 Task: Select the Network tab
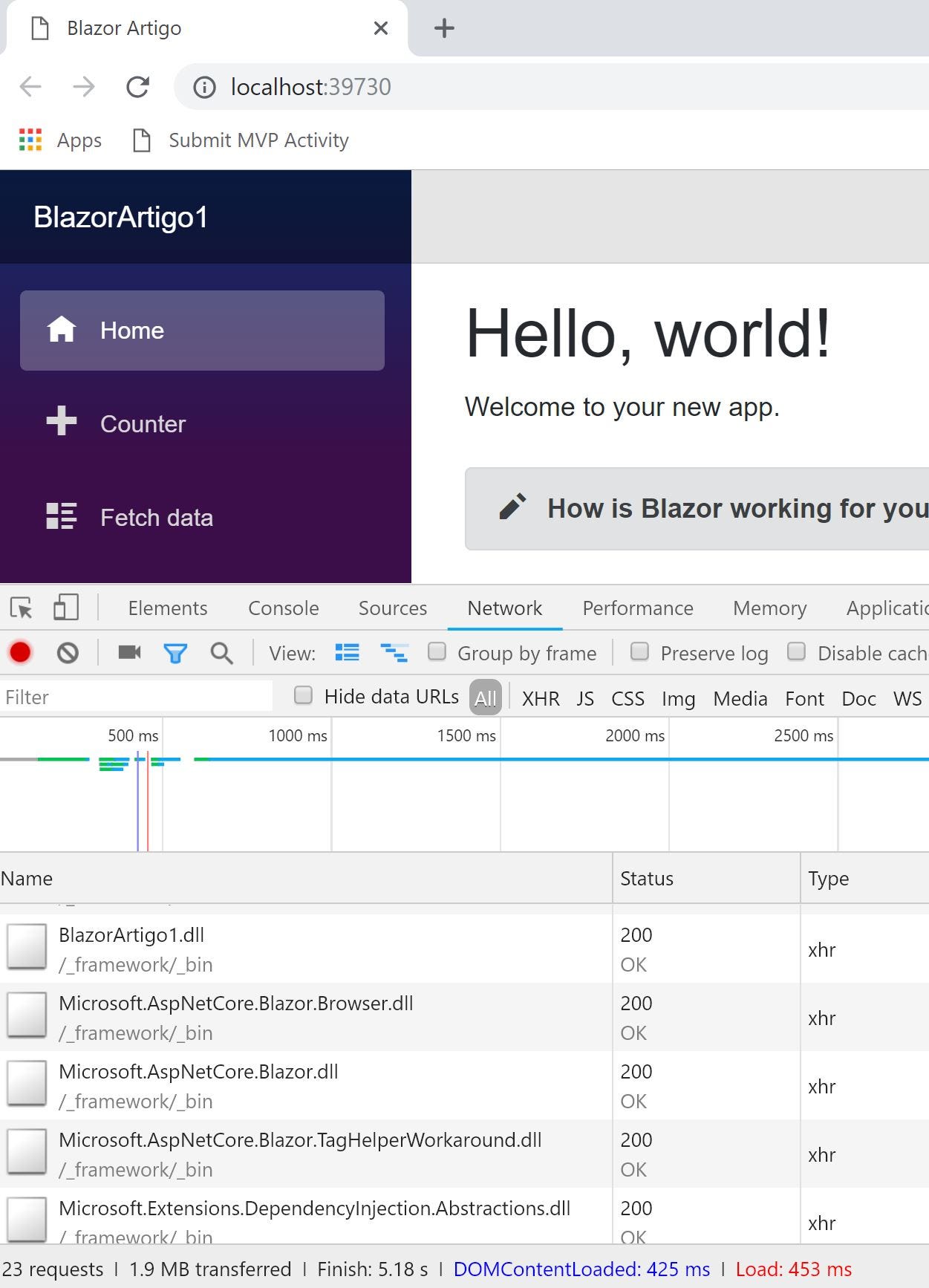(505, 608)
